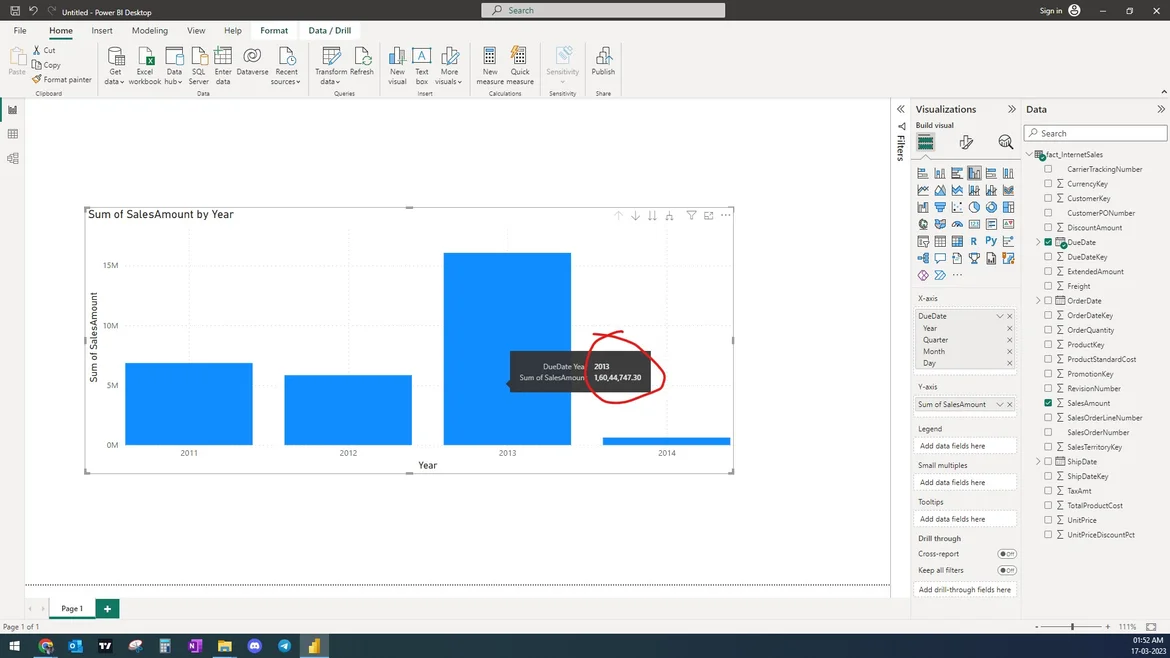Open the Modeling ribbon tab
This screenshot has height=658, width=1170.
click(150, 31)
